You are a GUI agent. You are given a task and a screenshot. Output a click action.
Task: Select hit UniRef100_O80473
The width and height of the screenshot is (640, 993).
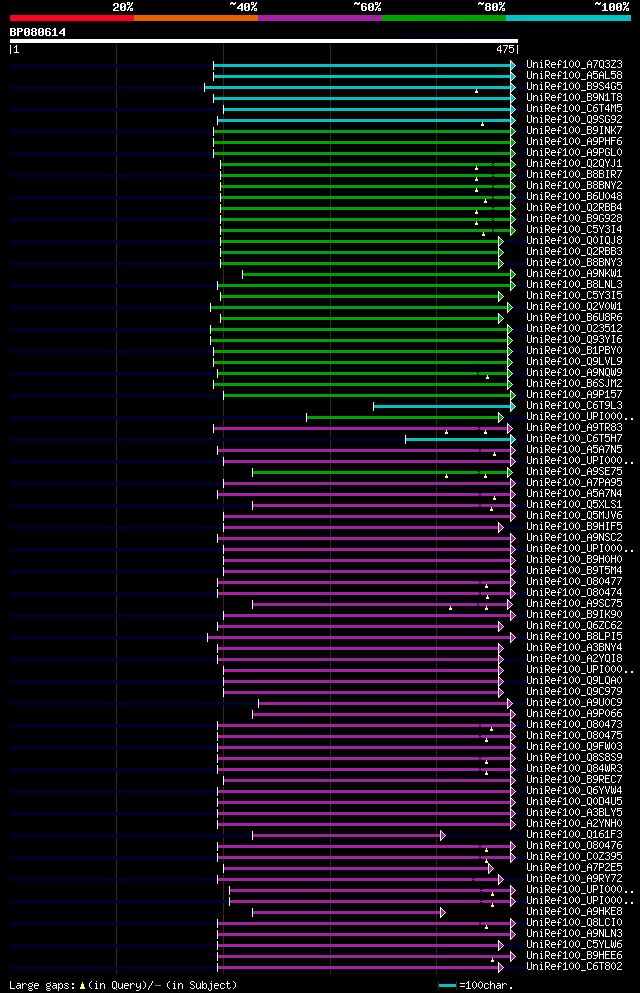tap(574, 724)
